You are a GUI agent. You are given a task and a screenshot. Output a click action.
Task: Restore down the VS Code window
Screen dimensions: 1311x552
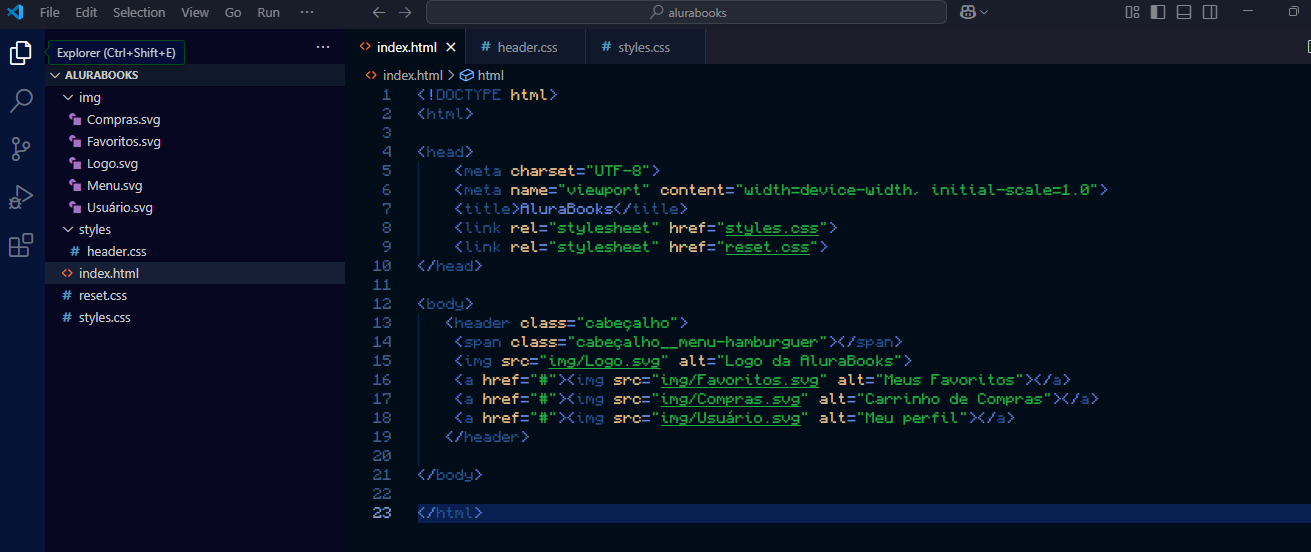point(1293,12)
